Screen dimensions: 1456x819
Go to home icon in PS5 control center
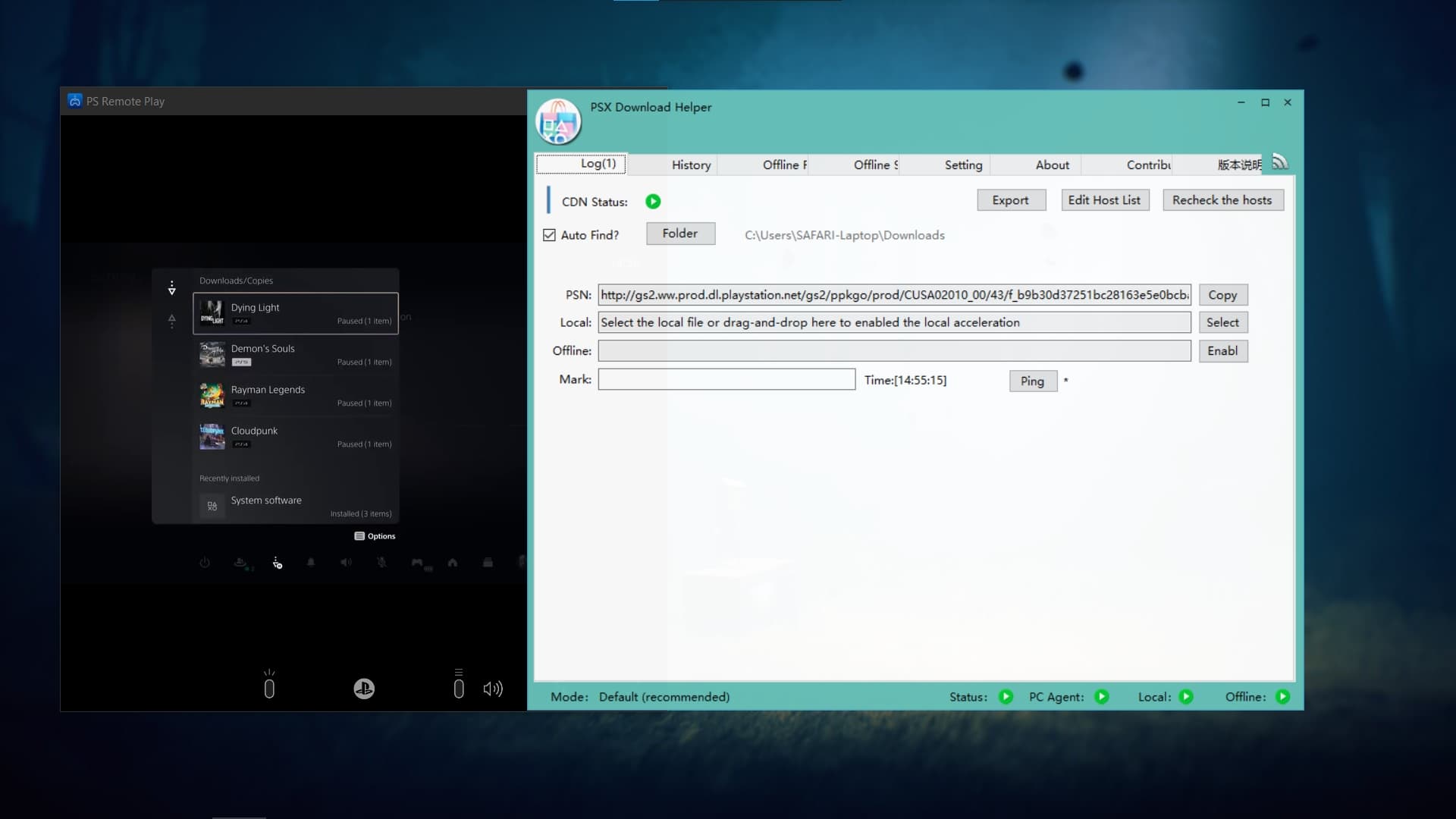(453, 563)
